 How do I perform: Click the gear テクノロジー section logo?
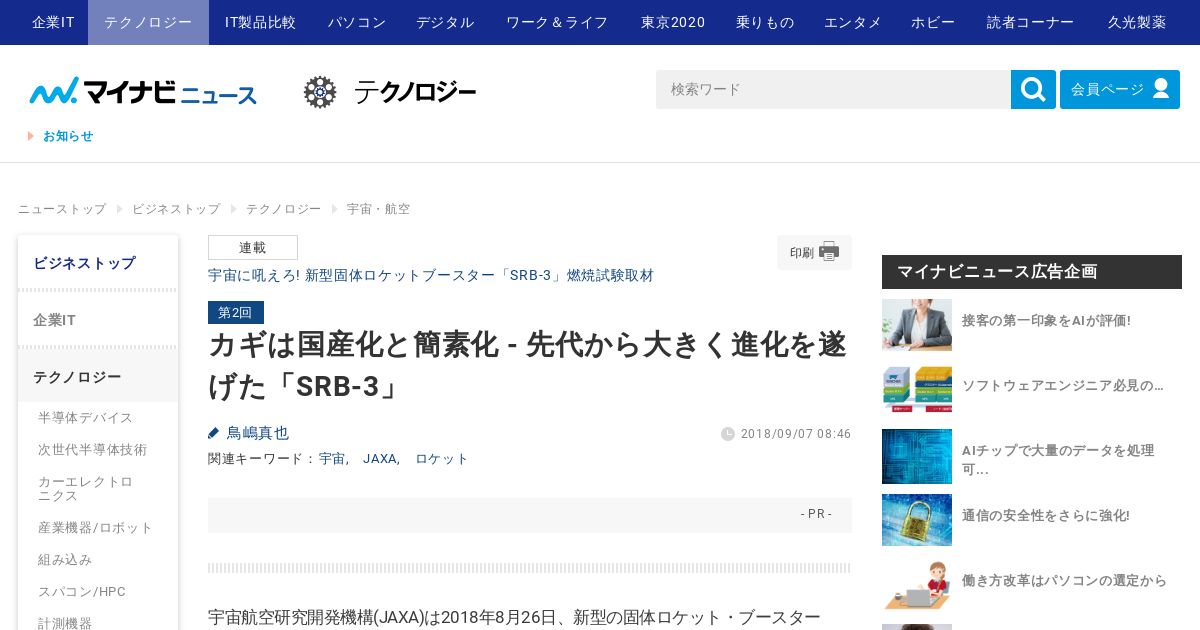pos(390,92)
